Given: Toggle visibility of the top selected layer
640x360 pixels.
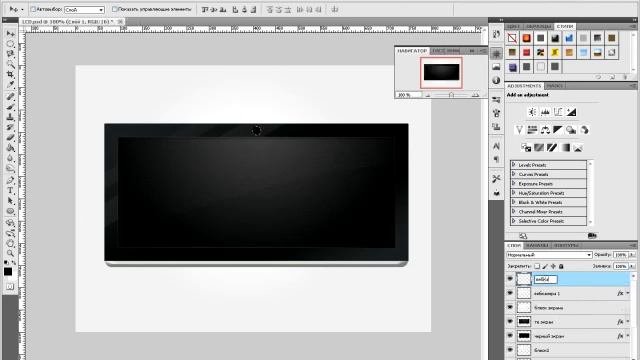Looking at the screenshot, I should click(510, 279).
